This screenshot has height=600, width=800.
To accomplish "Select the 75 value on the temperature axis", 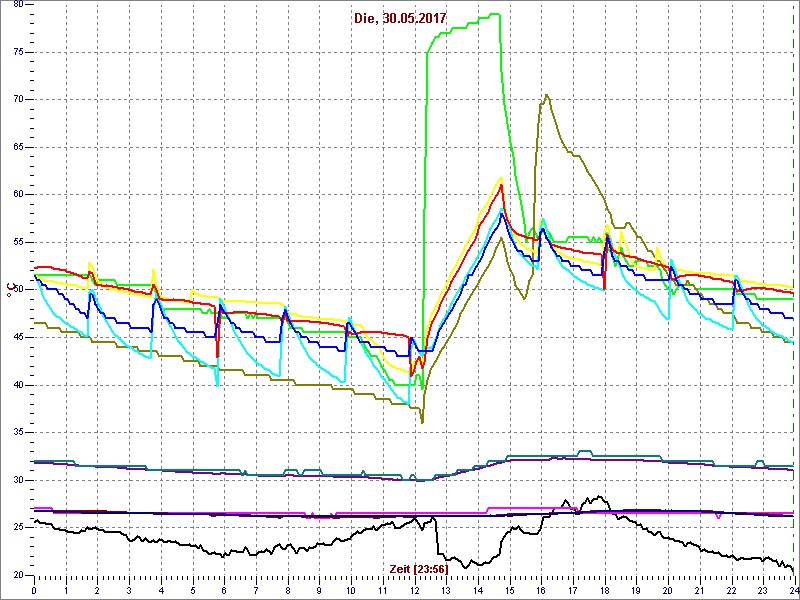I will coord(20,52).
